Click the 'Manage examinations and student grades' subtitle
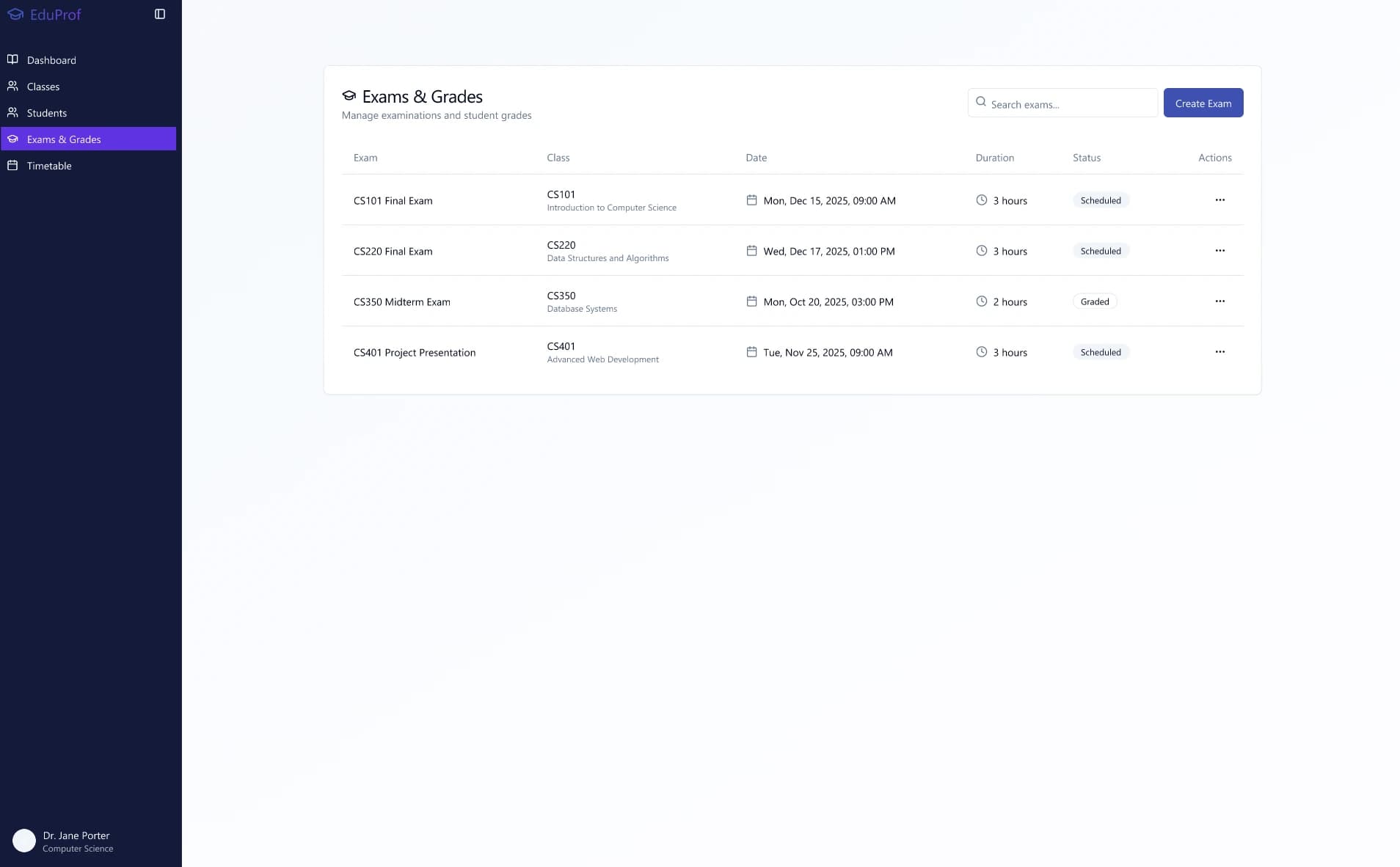 pyautogui.click(x=437, y=115)
